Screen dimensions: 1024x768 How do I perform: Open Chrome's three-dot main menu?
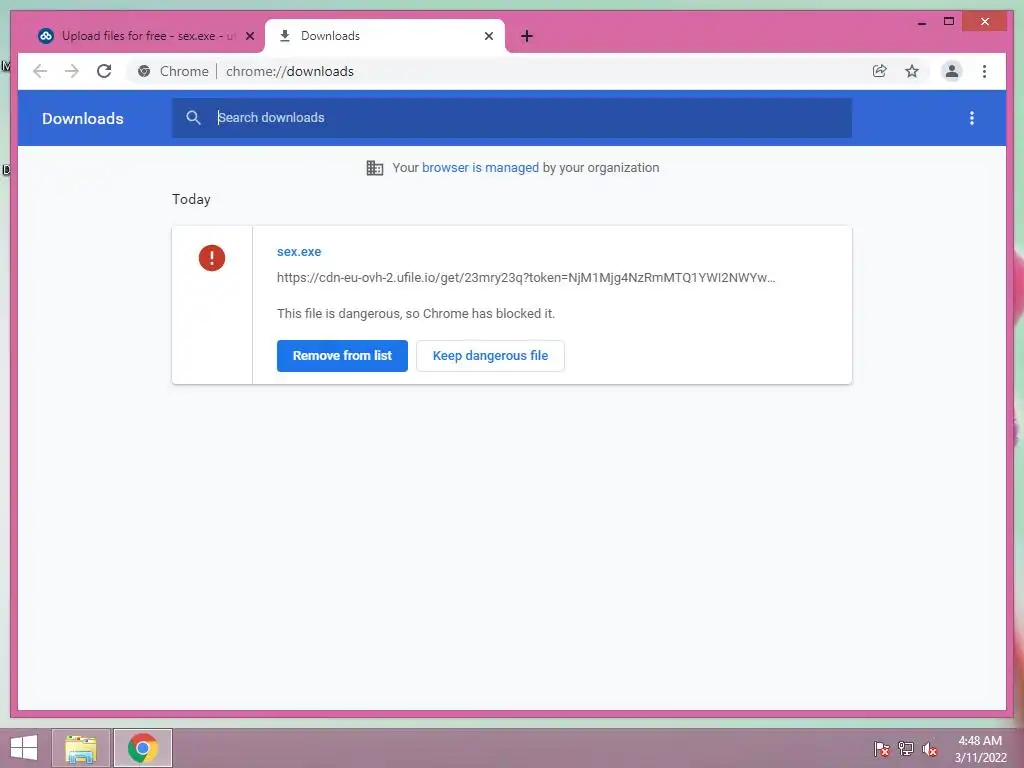984,71
